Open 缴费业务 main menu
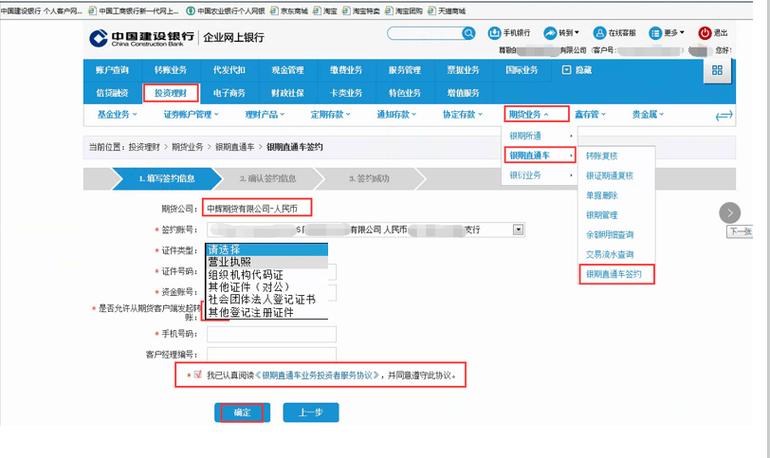Image resolution: width=770 pixels, height=458 pixels. point(346,70)
